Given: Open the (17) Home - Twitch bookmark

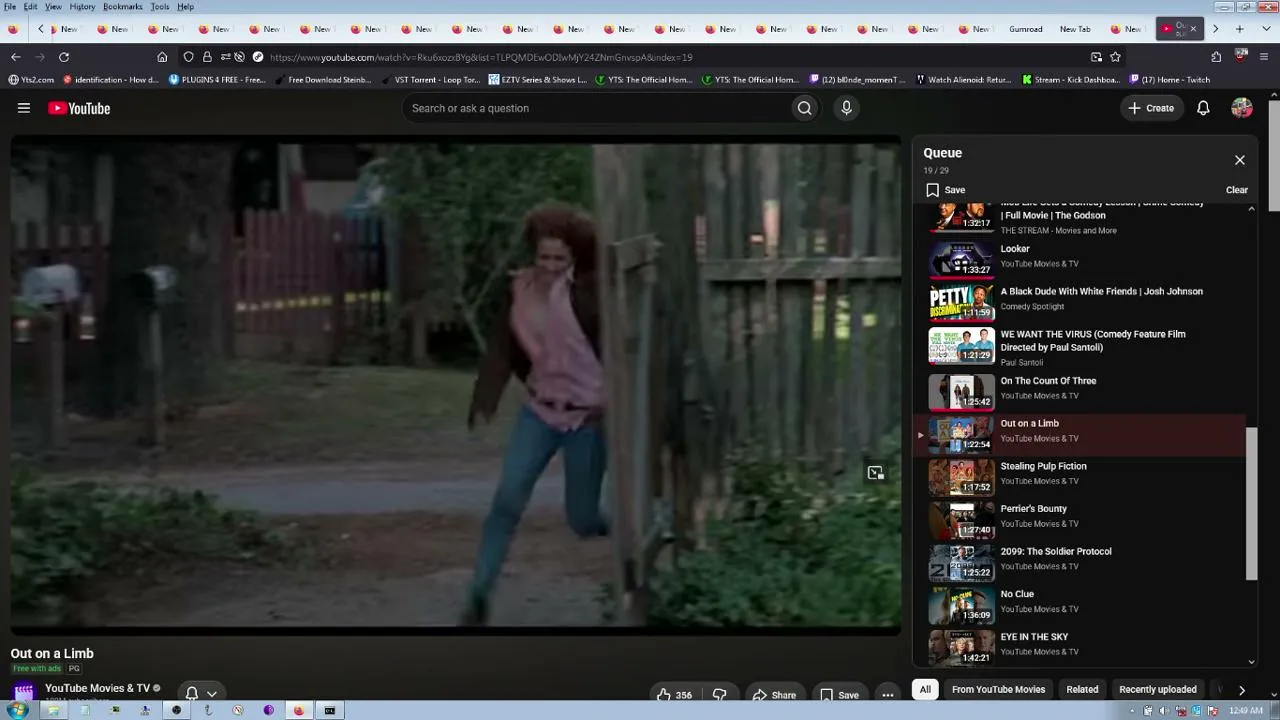Looking at the screenshot, I should (x=1169, y=80).
